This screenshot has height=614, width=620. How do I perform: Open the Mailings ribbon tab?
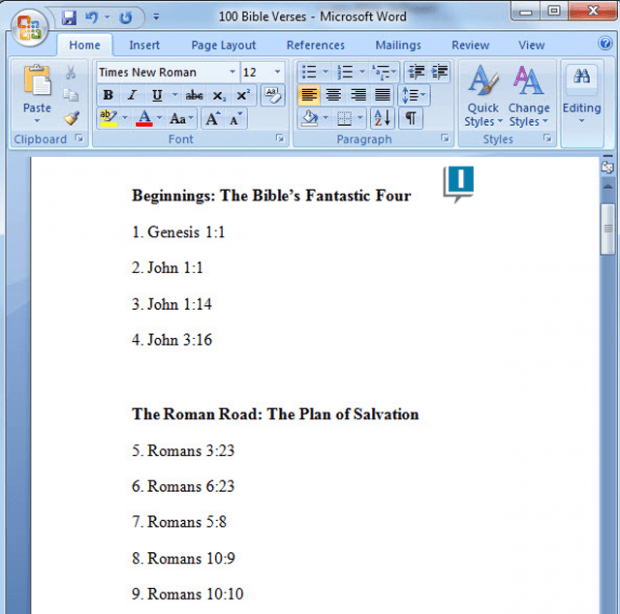tap(398, 45)
